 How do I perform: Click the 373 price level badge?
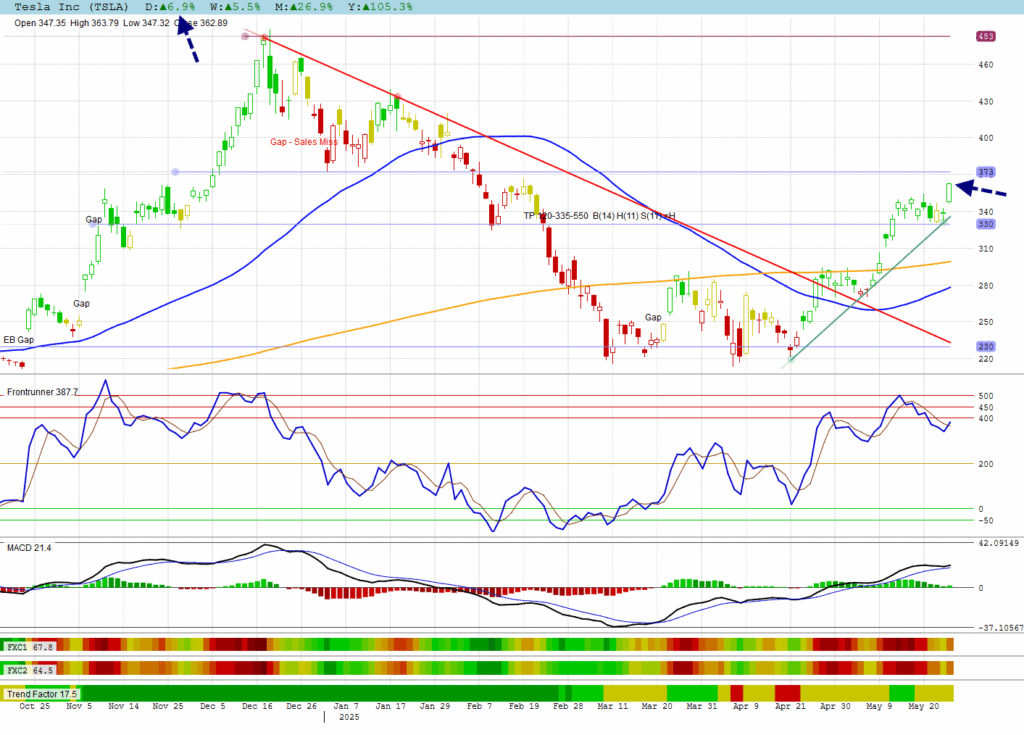[985, 172]
